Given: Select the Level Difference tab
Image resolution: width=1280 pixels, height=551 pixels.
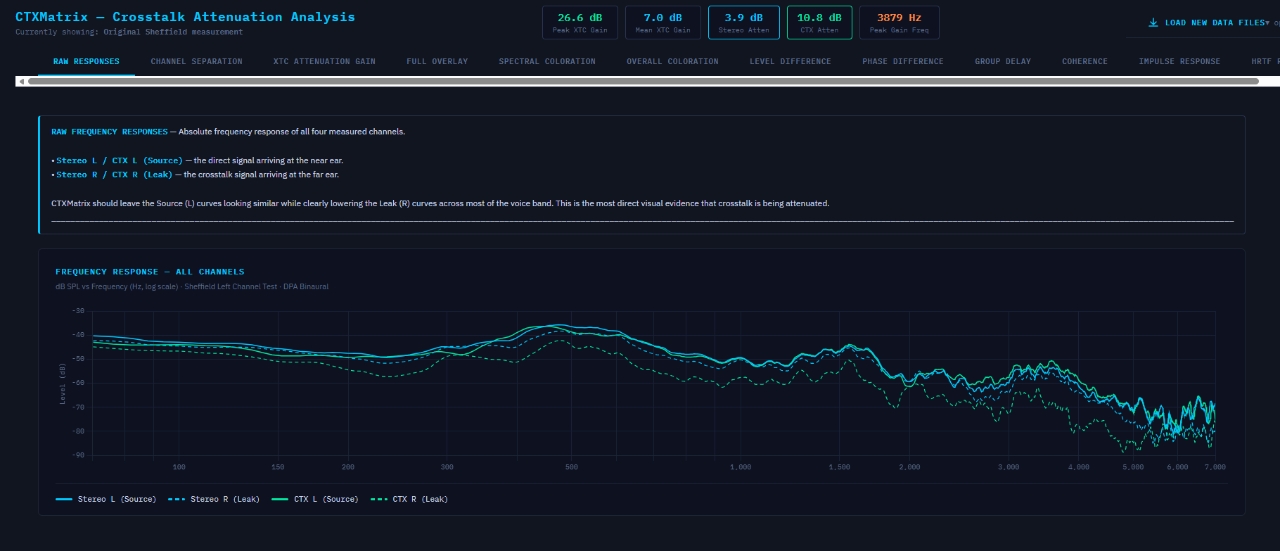Looking at the screenshot, I should (790, 61).
